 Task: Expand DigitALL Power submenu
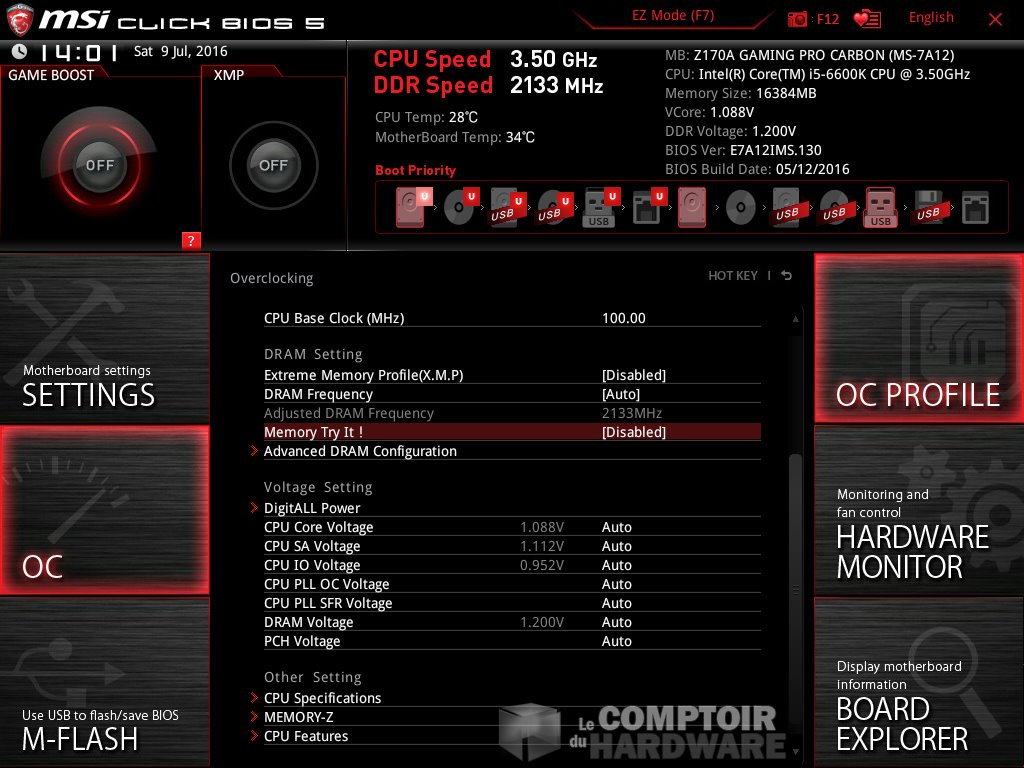pyautogui.click(x=312, y=508)
